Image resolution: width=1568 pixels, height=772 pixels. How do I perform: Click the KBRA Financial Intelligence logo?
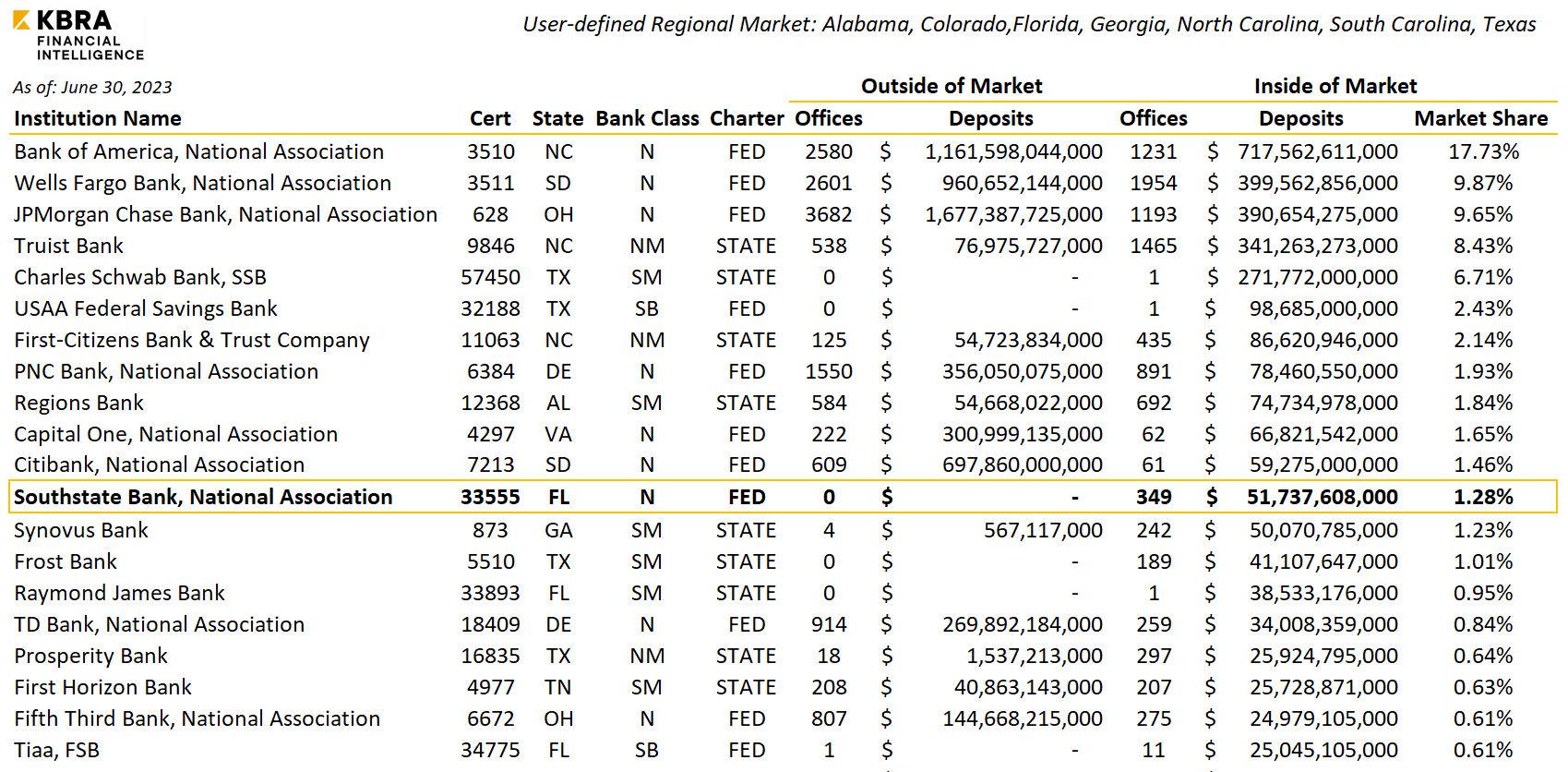point(78,35)
